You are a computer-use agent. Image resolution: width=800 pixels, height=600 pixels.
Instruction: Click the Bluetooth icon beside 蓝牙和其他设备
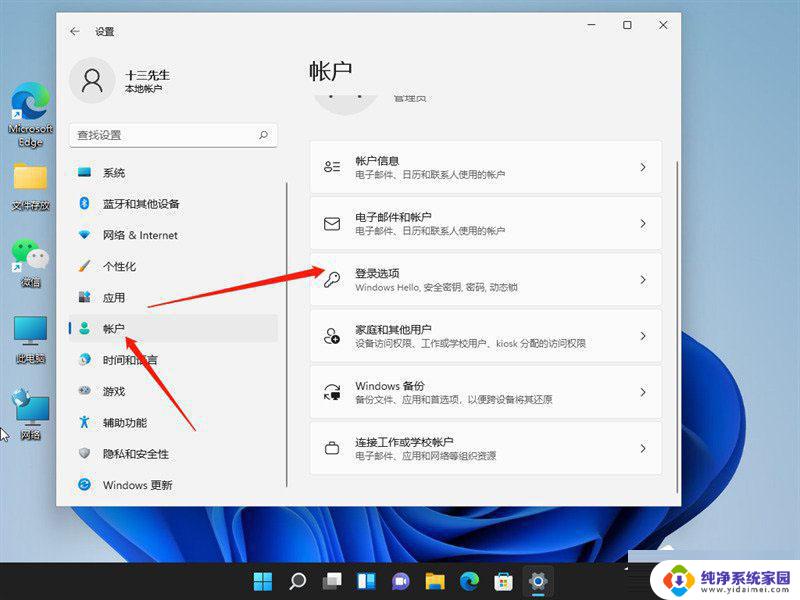click(84, 204)
